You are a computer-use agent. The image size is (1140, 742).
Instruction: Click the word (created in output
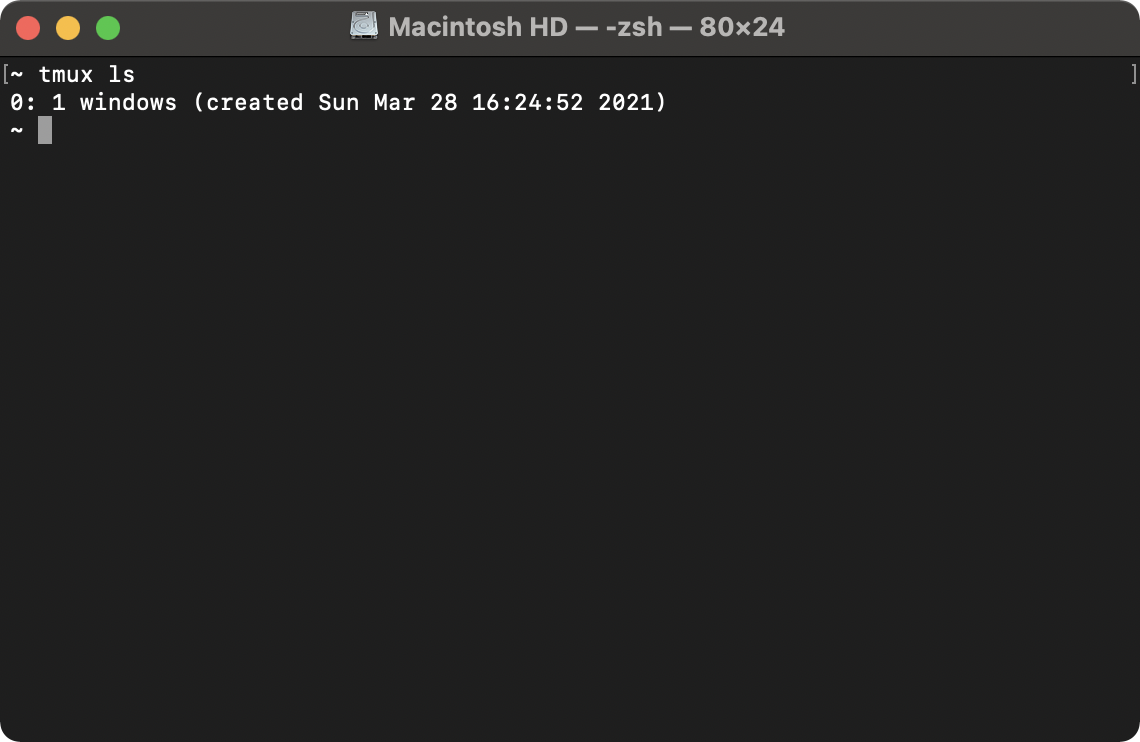(x=248, y=102)
